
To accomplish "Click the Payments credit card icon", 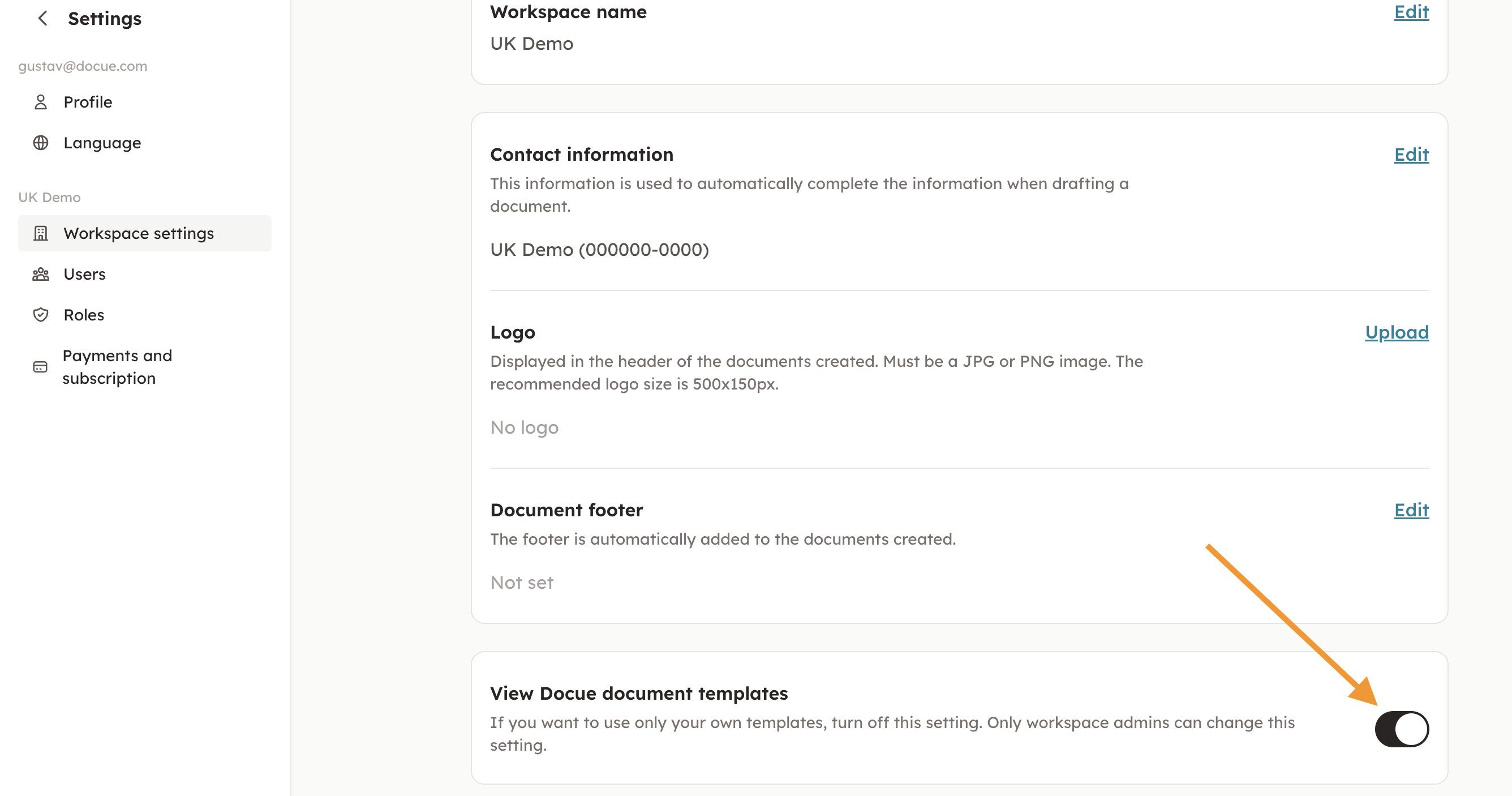I will pos(40,367).
